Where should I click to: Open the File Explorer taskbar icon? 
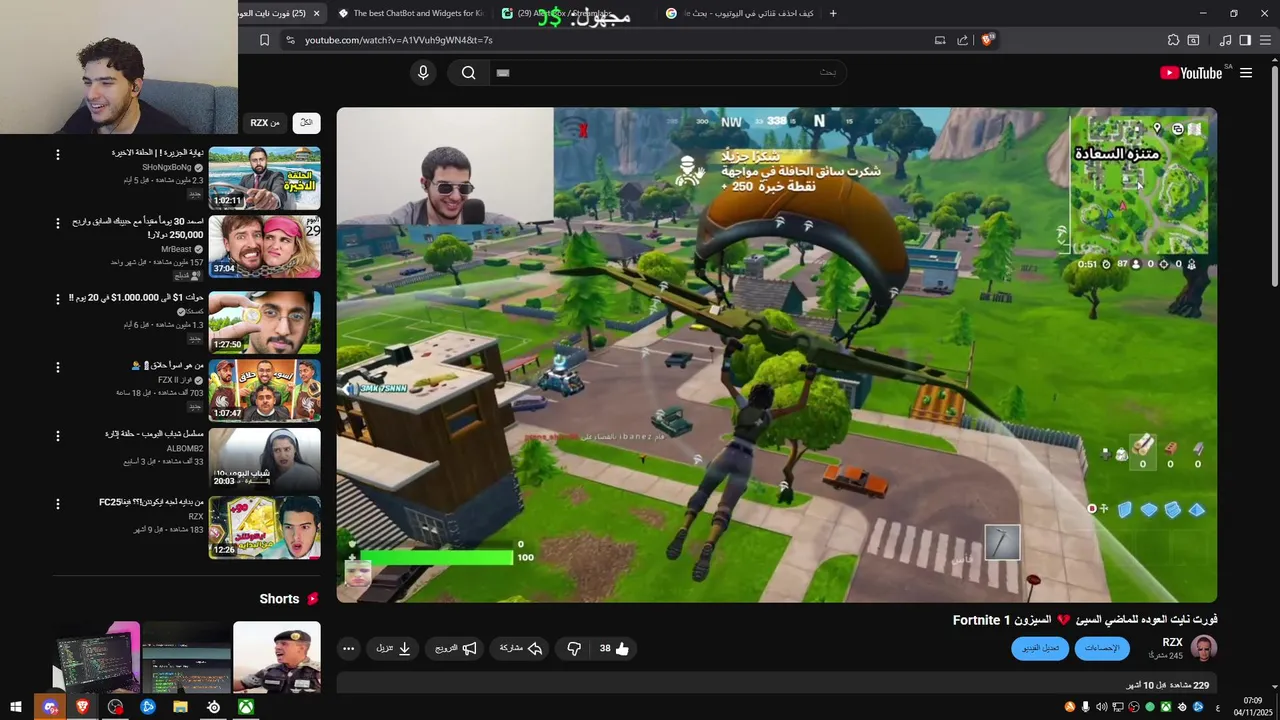coord(180,707)
